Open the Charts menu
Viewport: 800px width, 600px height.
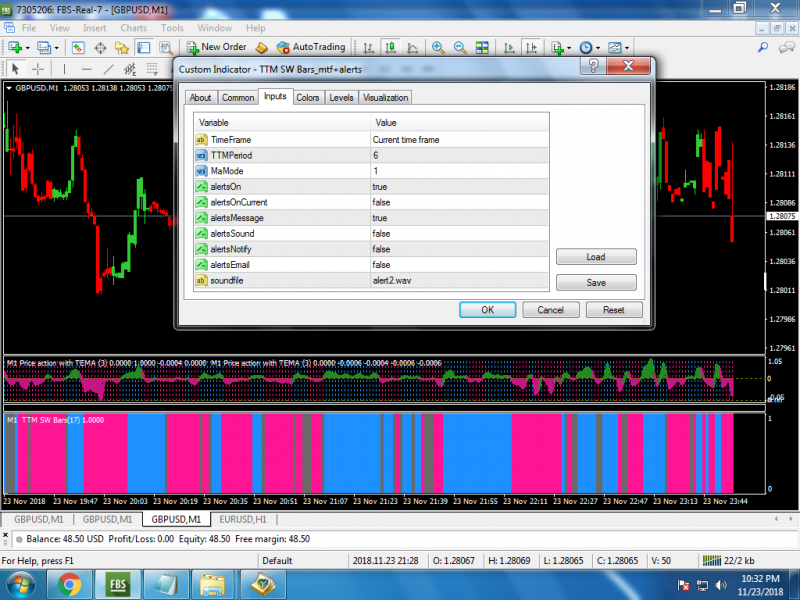click(x=133, y=28)
